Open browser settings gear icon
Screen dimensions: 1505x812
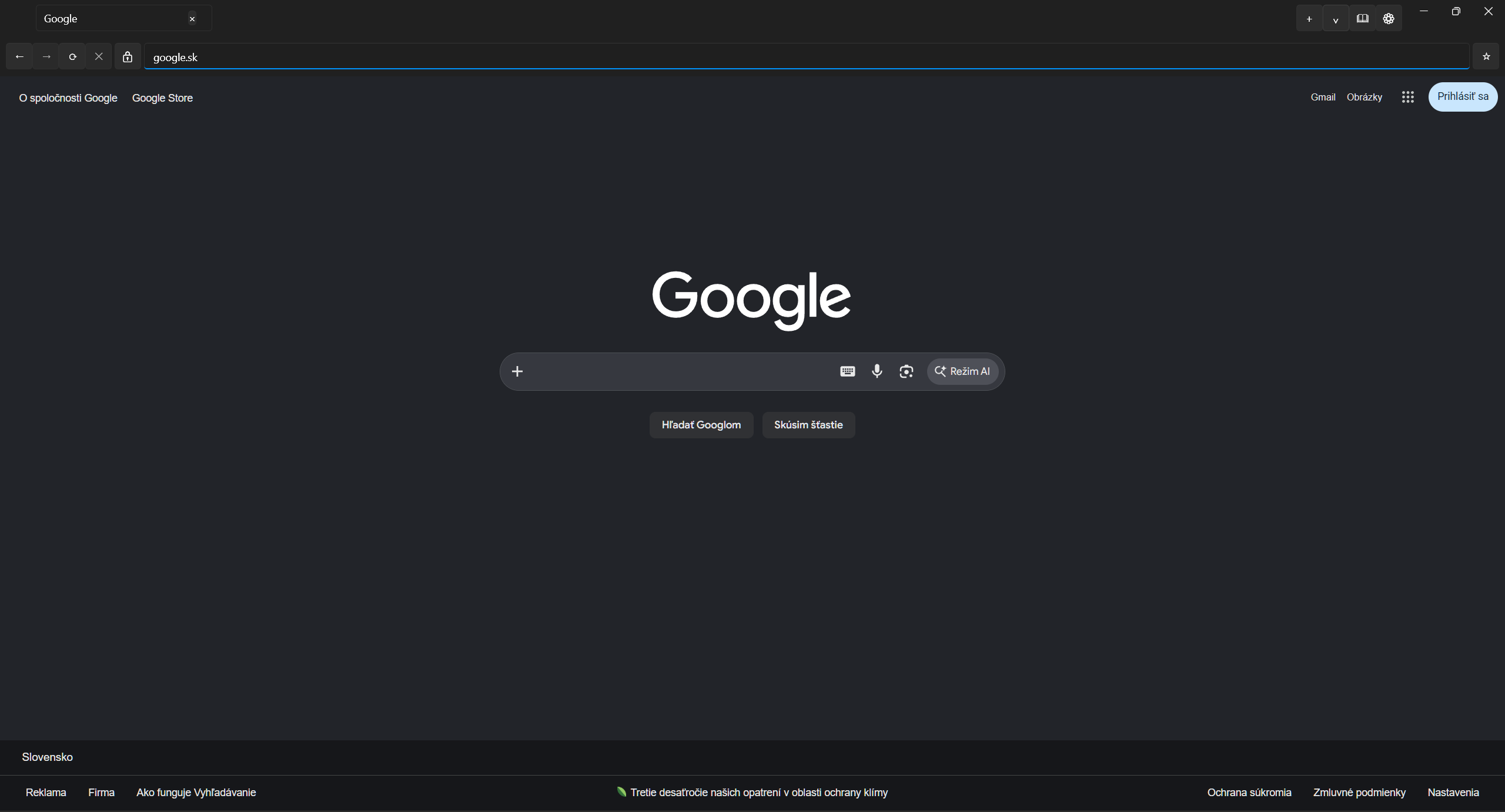(x=1389, y=18)
